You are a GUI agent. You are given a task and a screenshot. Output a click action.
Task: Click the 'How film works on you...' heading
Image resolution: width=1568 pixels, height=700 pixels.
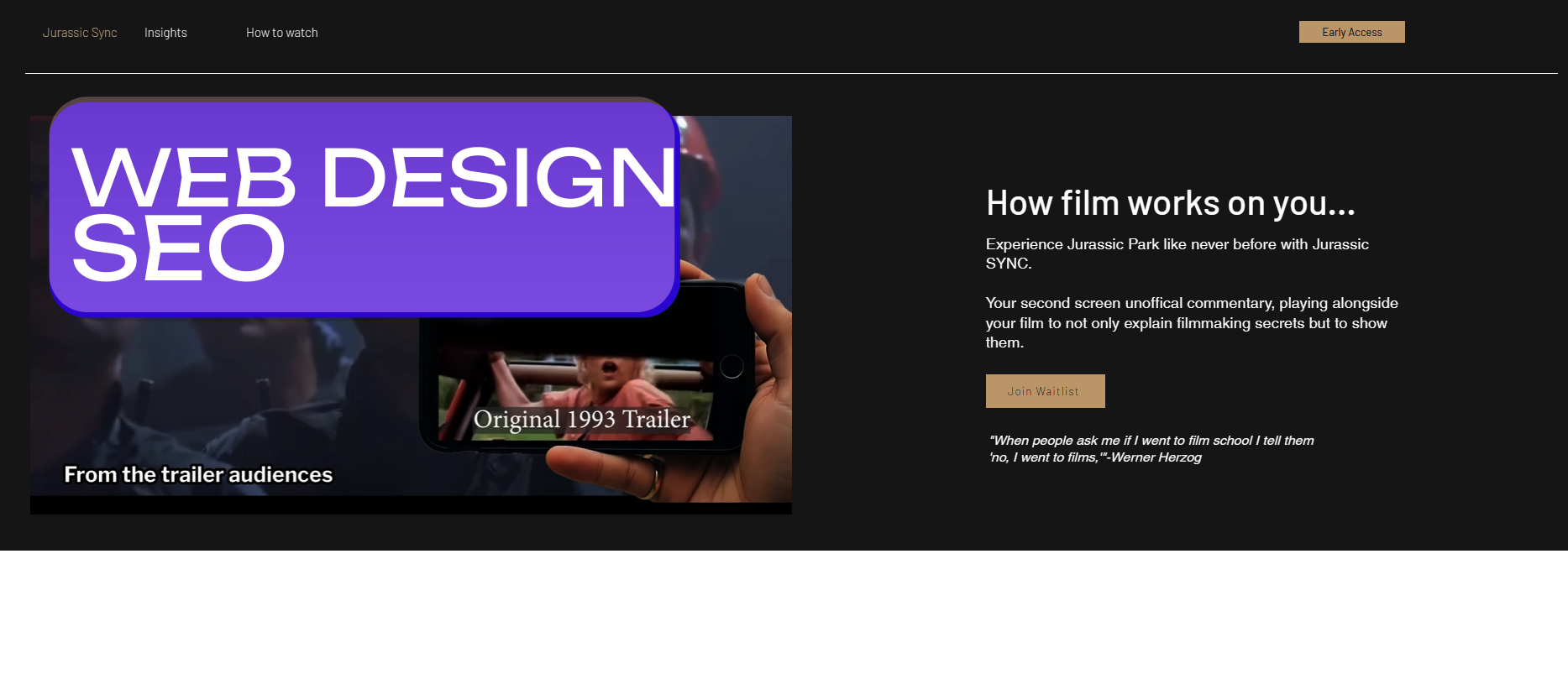tap(1170, 203)
